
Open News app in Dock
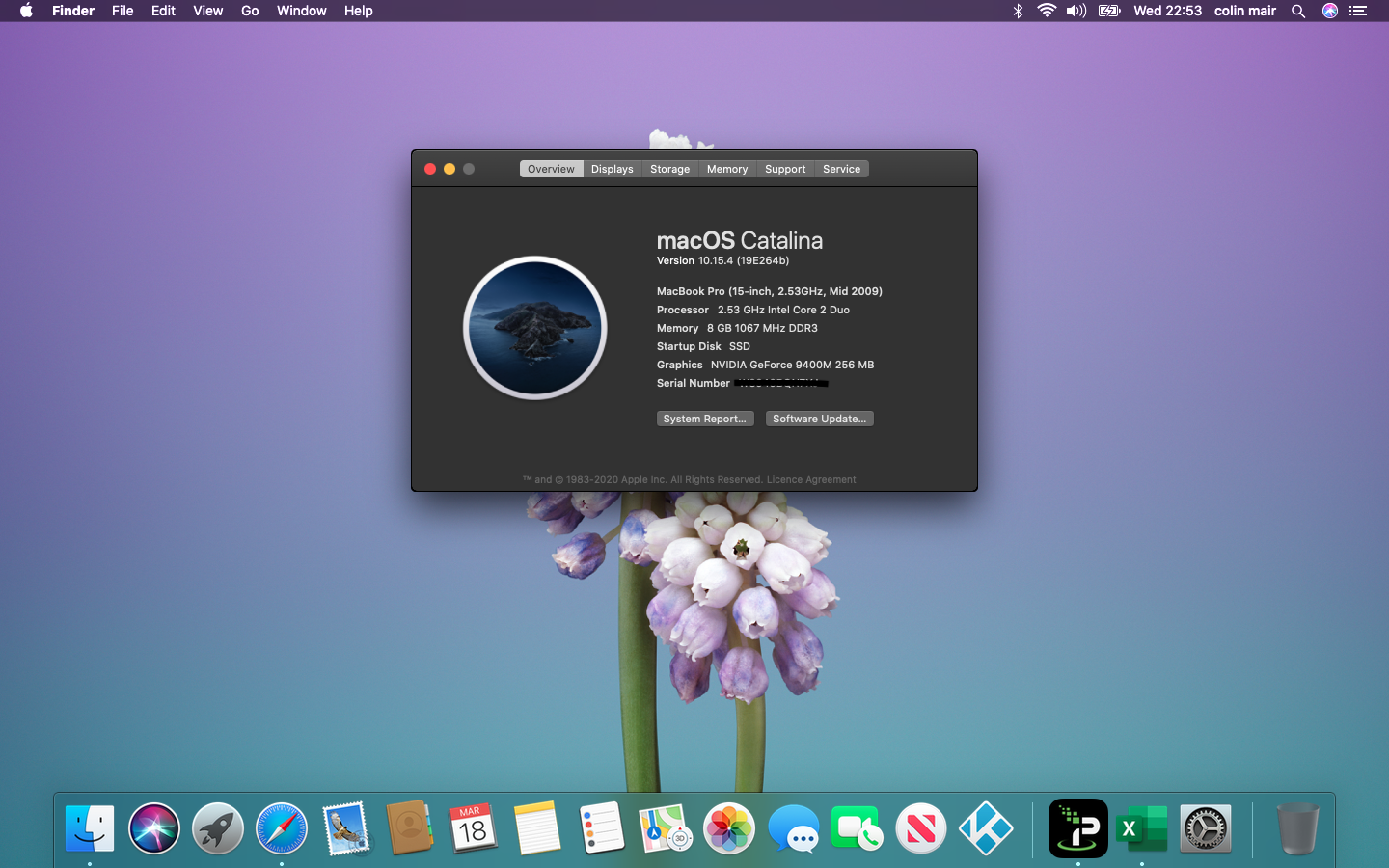tap(921, 828)
